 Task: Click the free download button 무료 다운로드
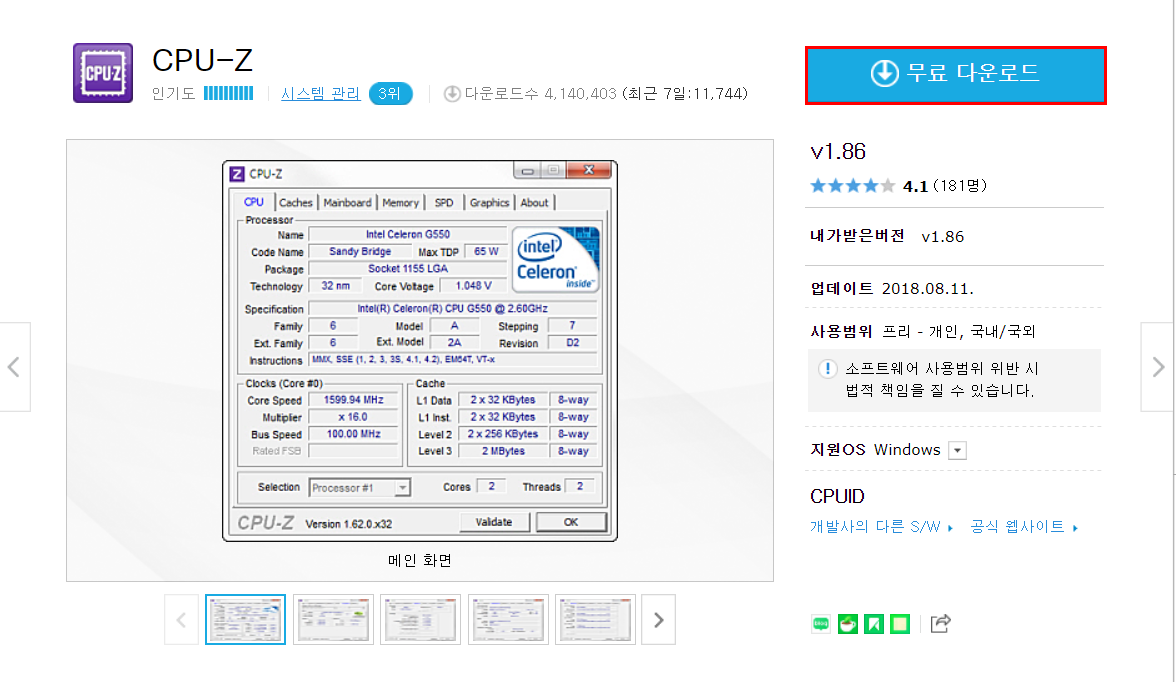pyautogui.click(x=956, y=75)
